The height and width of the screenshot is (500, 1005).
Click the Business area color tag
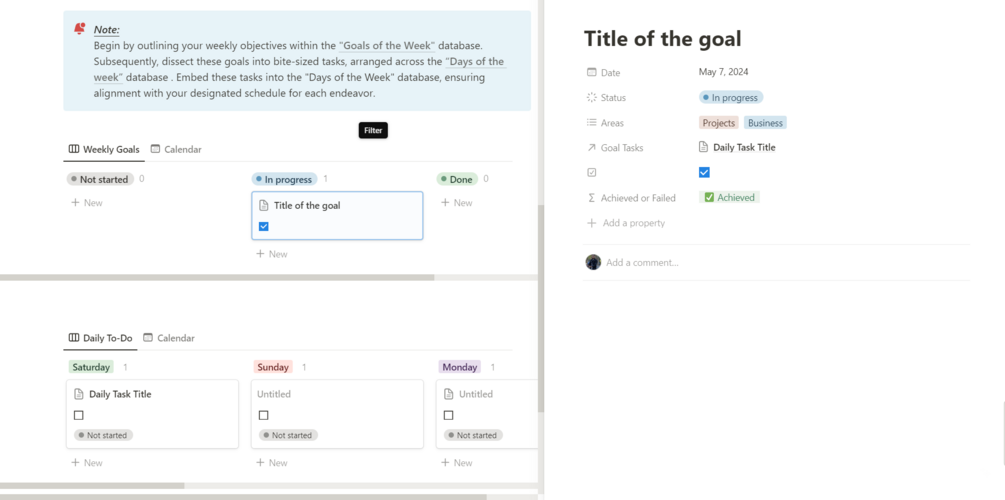(765, 123)
